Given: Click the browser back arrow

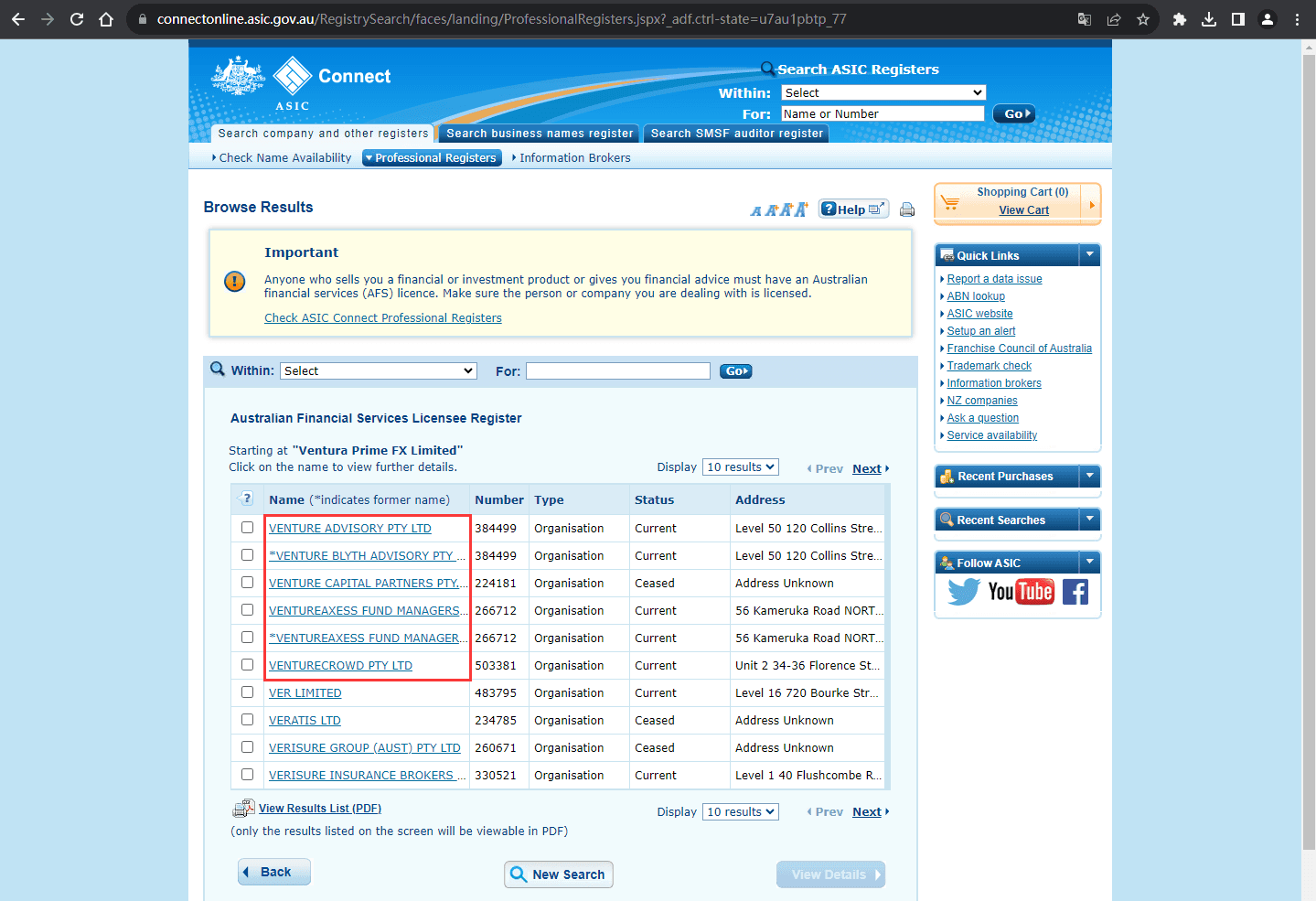Looking at the screenshot, I should coord(18,19).
